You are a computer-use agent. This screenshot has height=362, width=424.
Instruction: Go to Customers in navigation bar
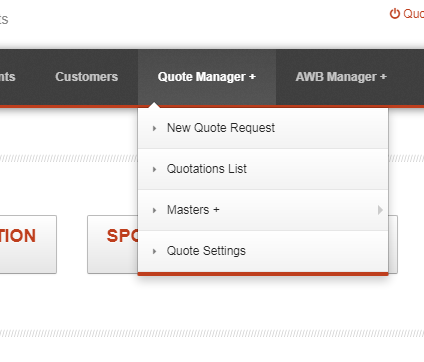point(87,77)
